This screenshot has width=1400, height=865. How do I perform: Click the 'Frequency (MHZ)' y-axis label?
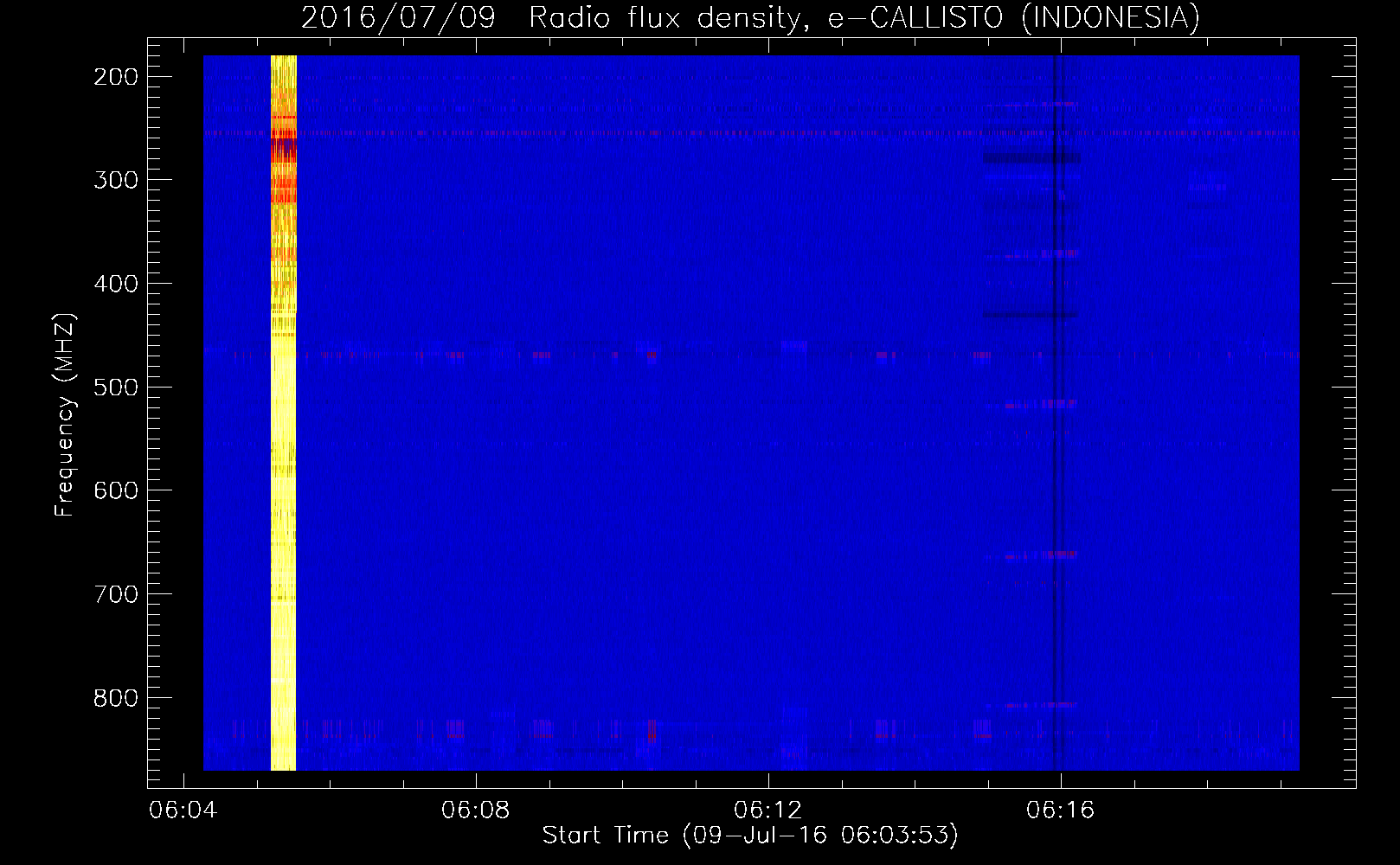click(x=65, y=415)
